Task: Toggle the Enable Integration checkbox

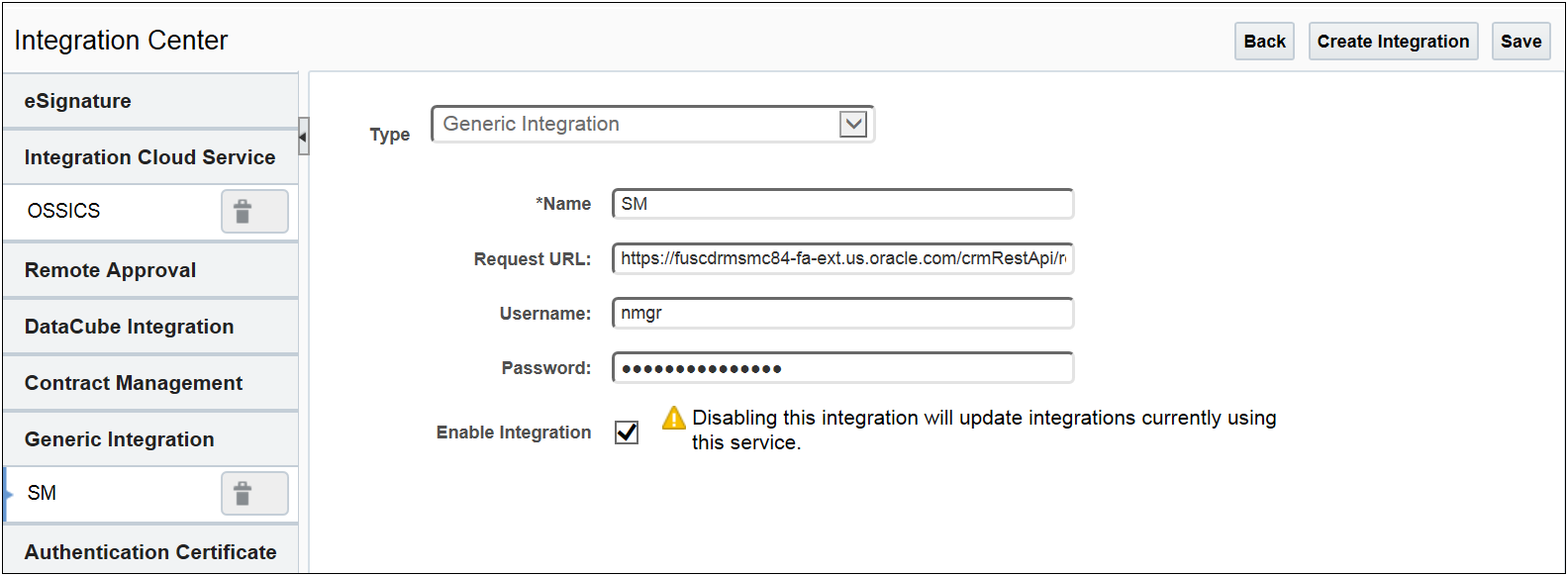Action: click(x=627, y=432)
